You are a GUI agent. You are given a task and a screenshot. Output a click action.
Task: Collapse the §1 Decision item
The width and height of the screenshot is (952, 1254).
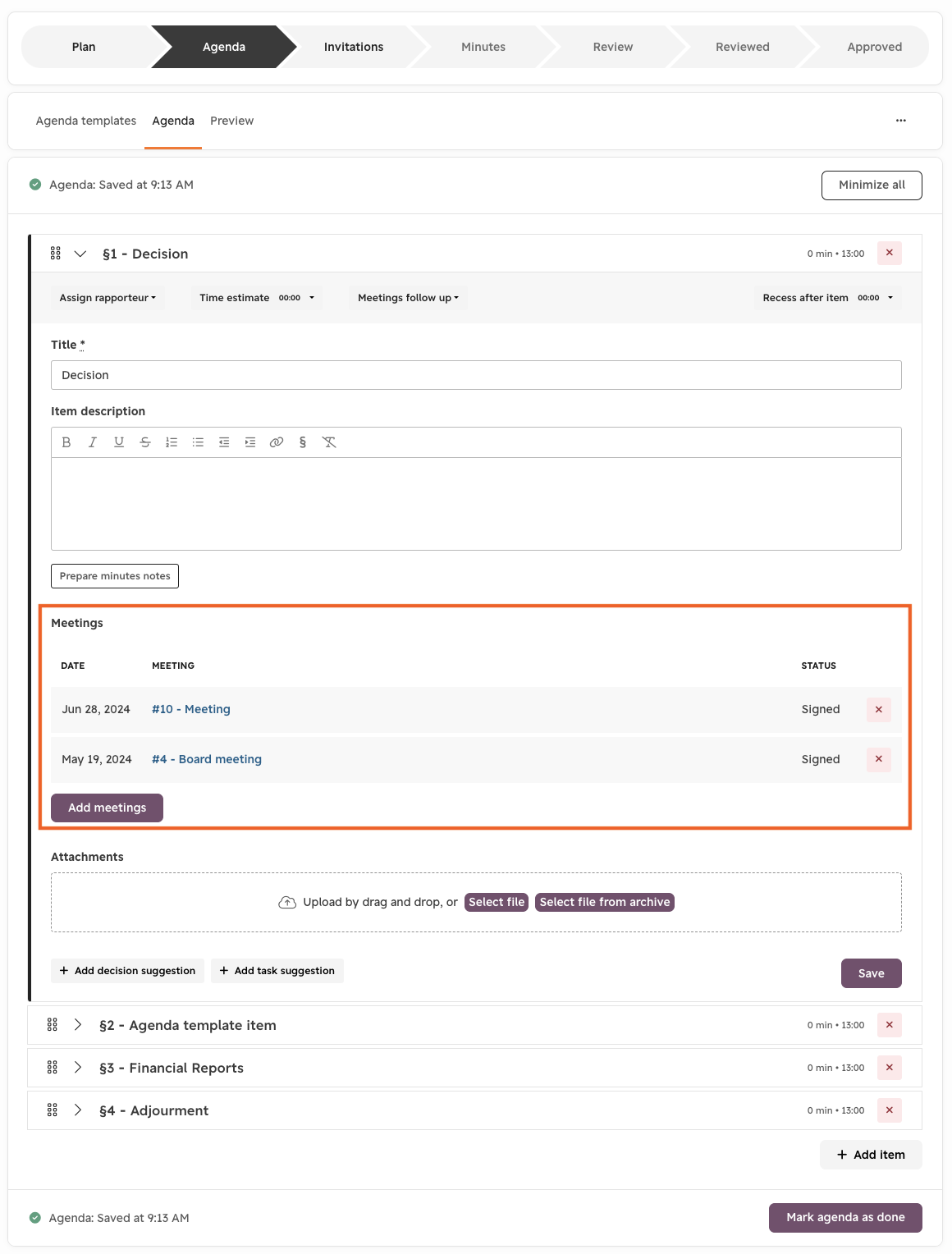click(x=80, y=254)
